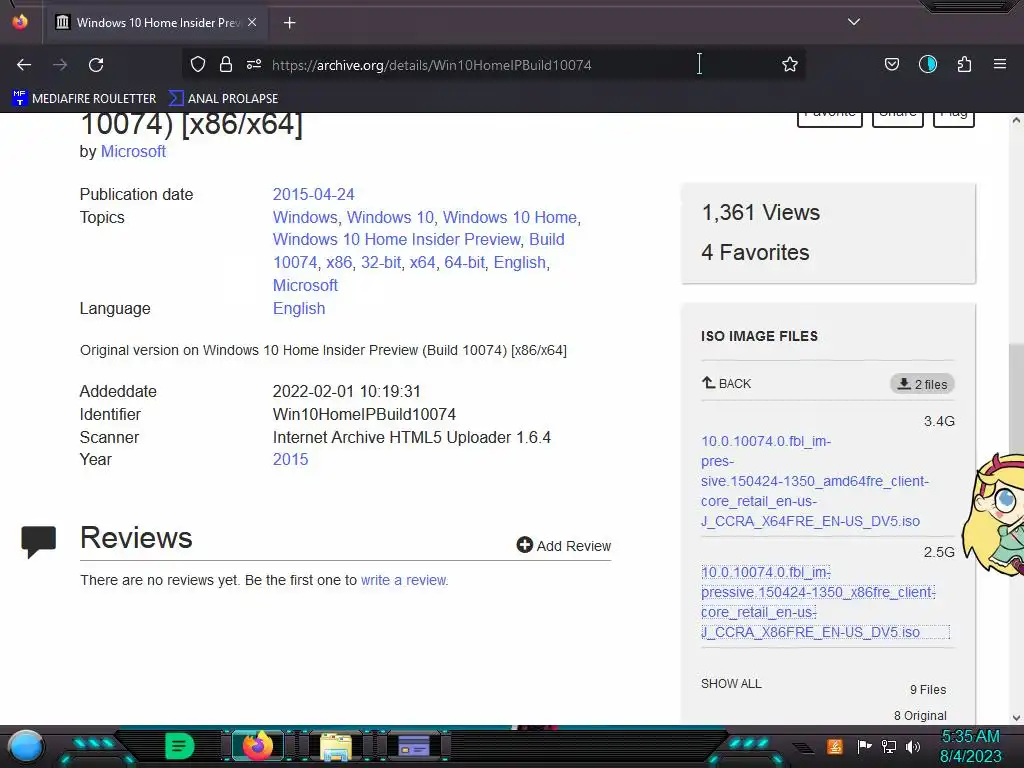Click BACK in ISO Image Files panel
This screenshot has width=1024, height=768.
pos(726,383)
